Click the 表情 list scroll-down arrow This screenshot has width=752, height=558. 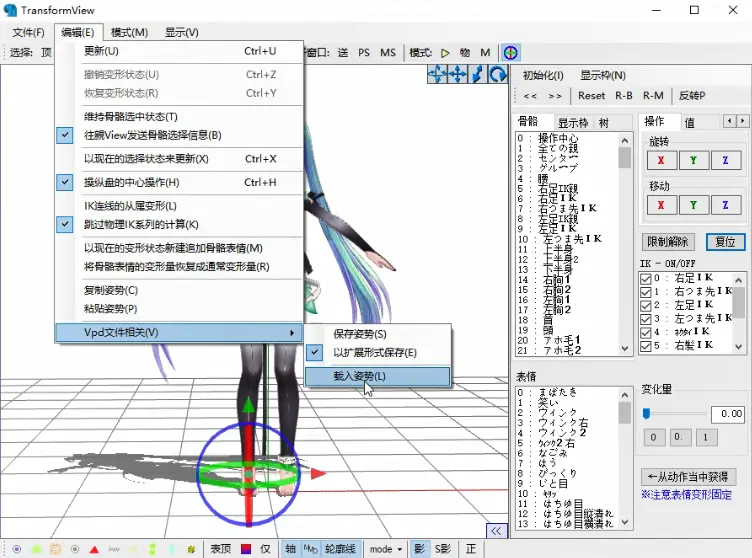624,522
